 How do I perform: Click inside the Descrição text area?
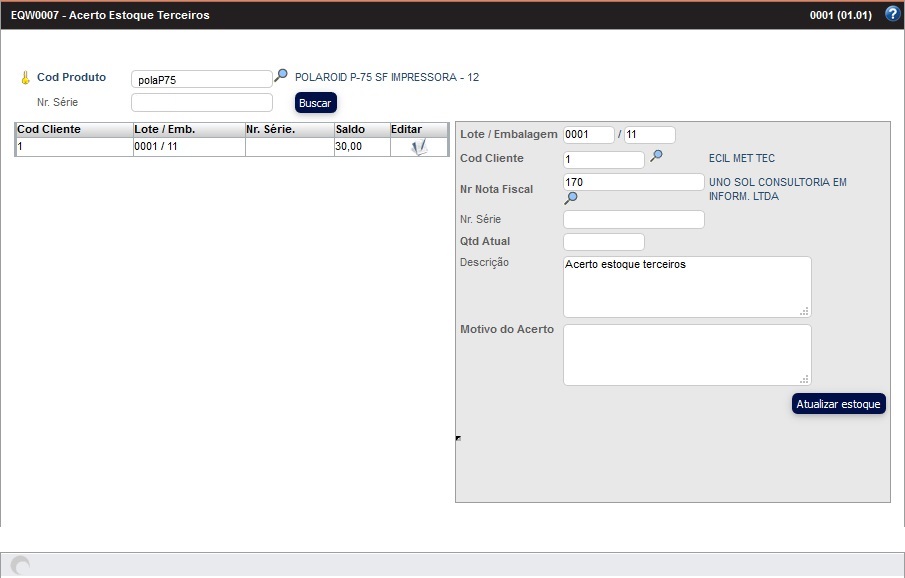(x=686, y=287)
